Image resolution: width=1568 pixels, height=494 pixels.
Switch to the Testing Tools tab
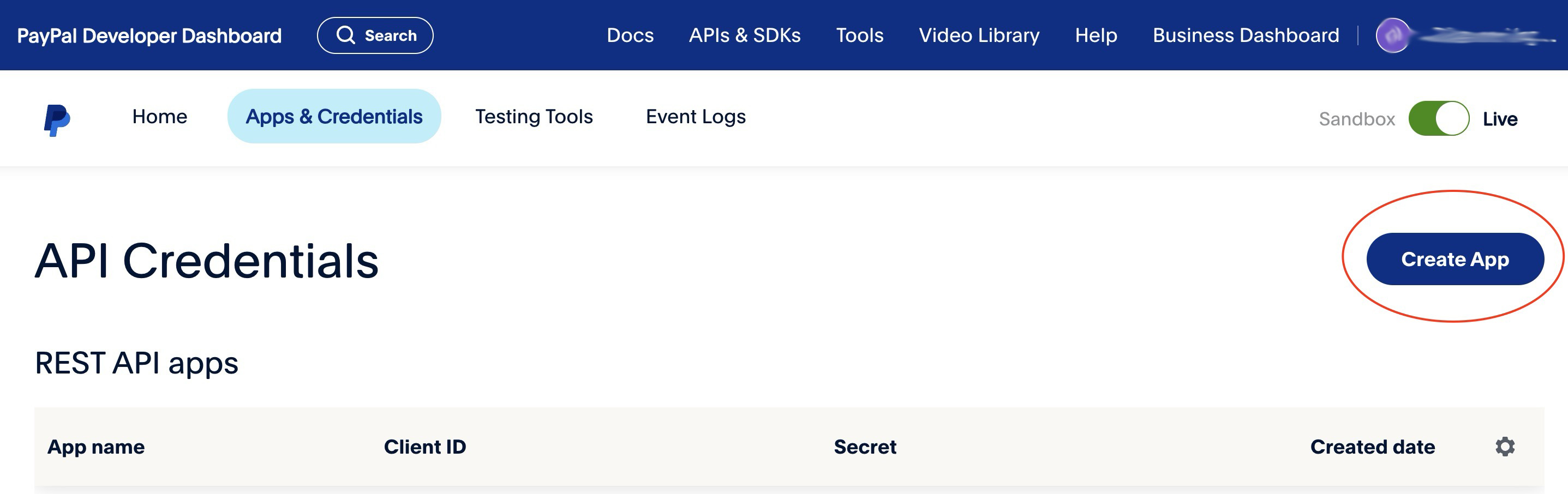534,116
